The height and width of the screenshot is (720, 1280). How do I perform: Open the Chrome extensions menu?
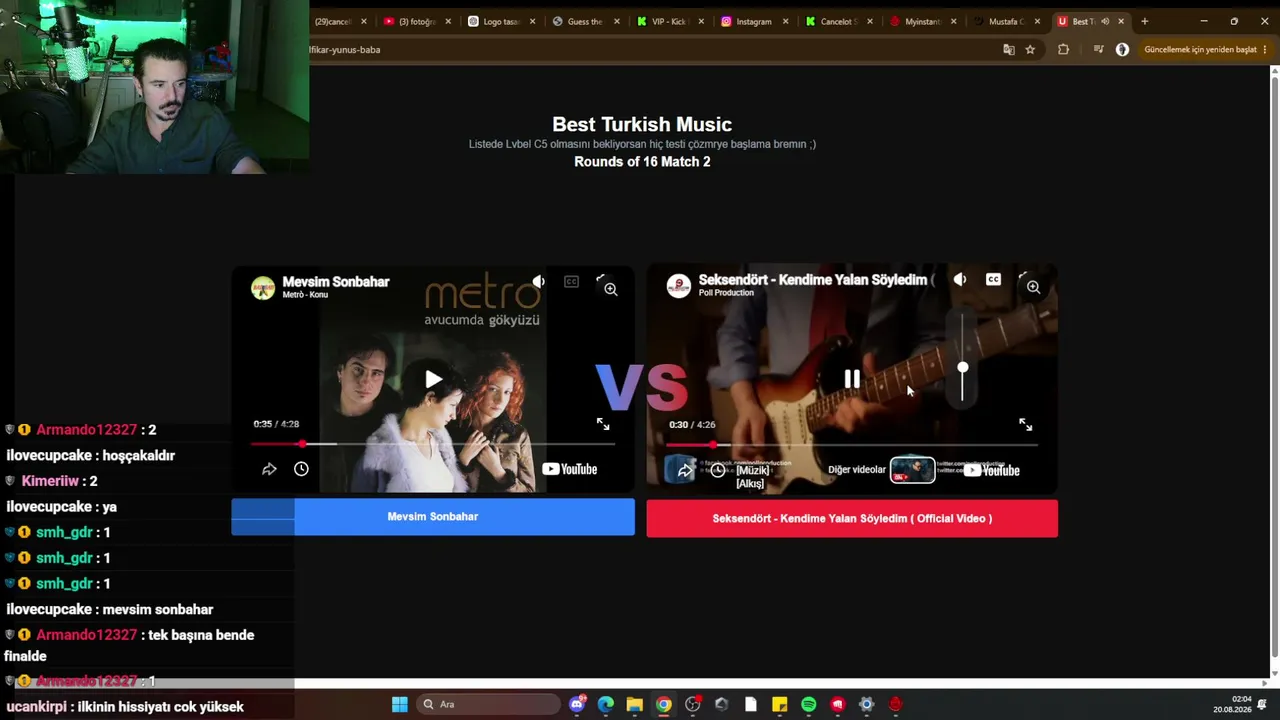click(x=1063, y=49)
